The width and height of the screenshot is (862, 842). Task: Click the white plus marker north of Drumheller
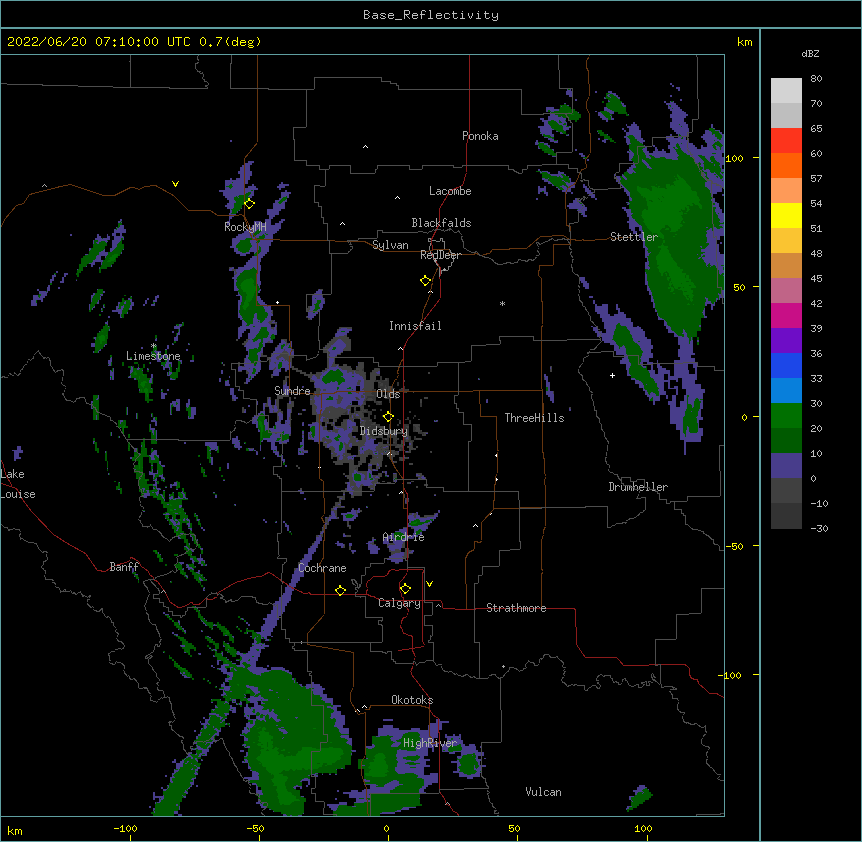pos(612,375)
